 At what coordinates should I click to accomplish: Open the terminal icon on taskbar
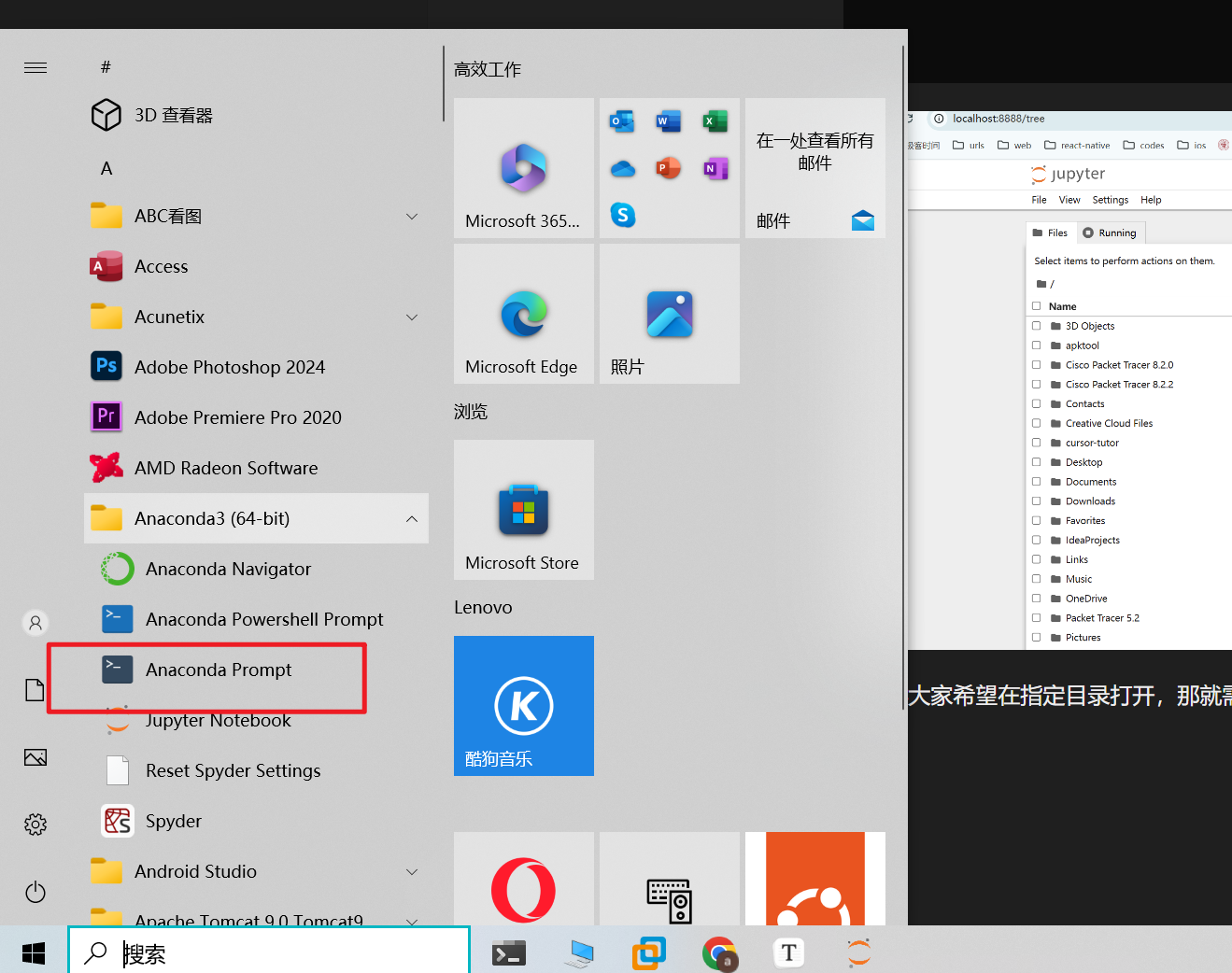tap(509, 952)
